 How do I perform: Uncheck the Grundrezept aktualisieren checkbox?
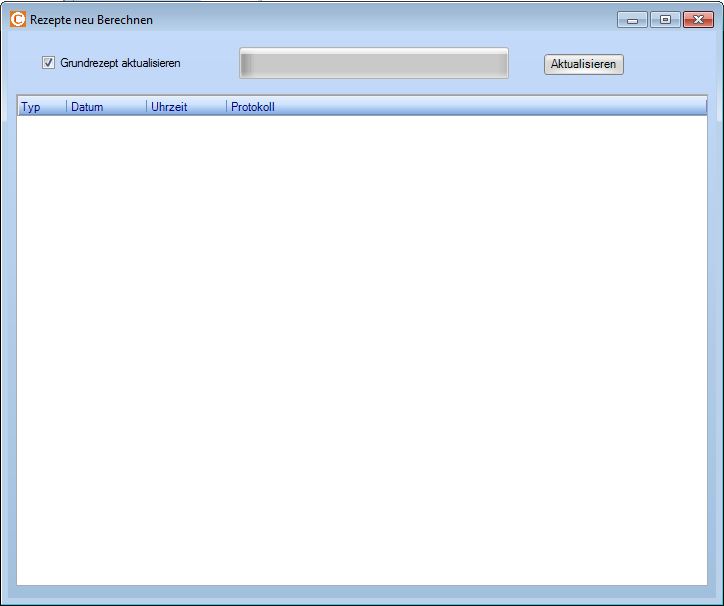pos(48,63)
